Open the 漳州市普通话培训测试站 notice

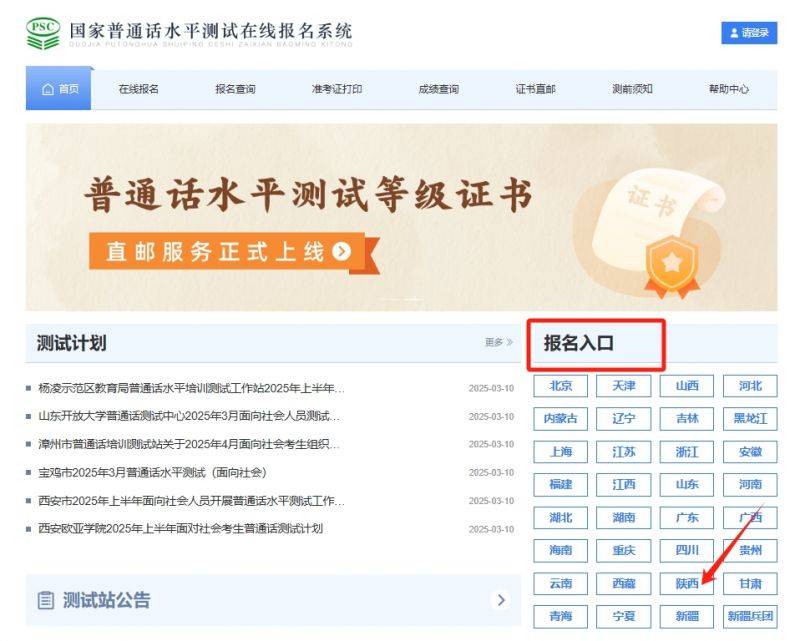[x=189, y=445]
